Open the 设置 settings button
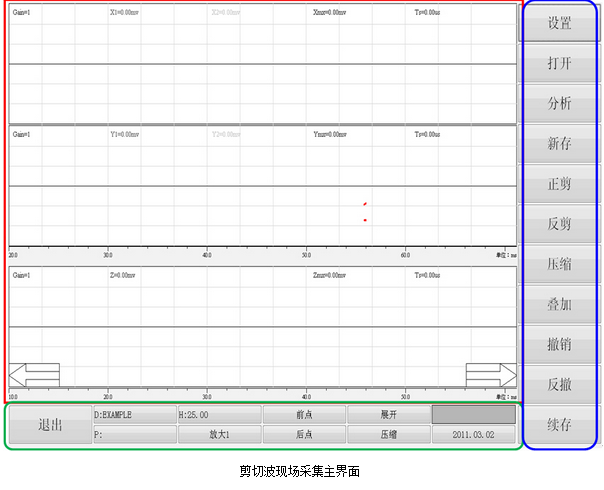The height and width of the screenshot is (490, 604). (559, 24)
